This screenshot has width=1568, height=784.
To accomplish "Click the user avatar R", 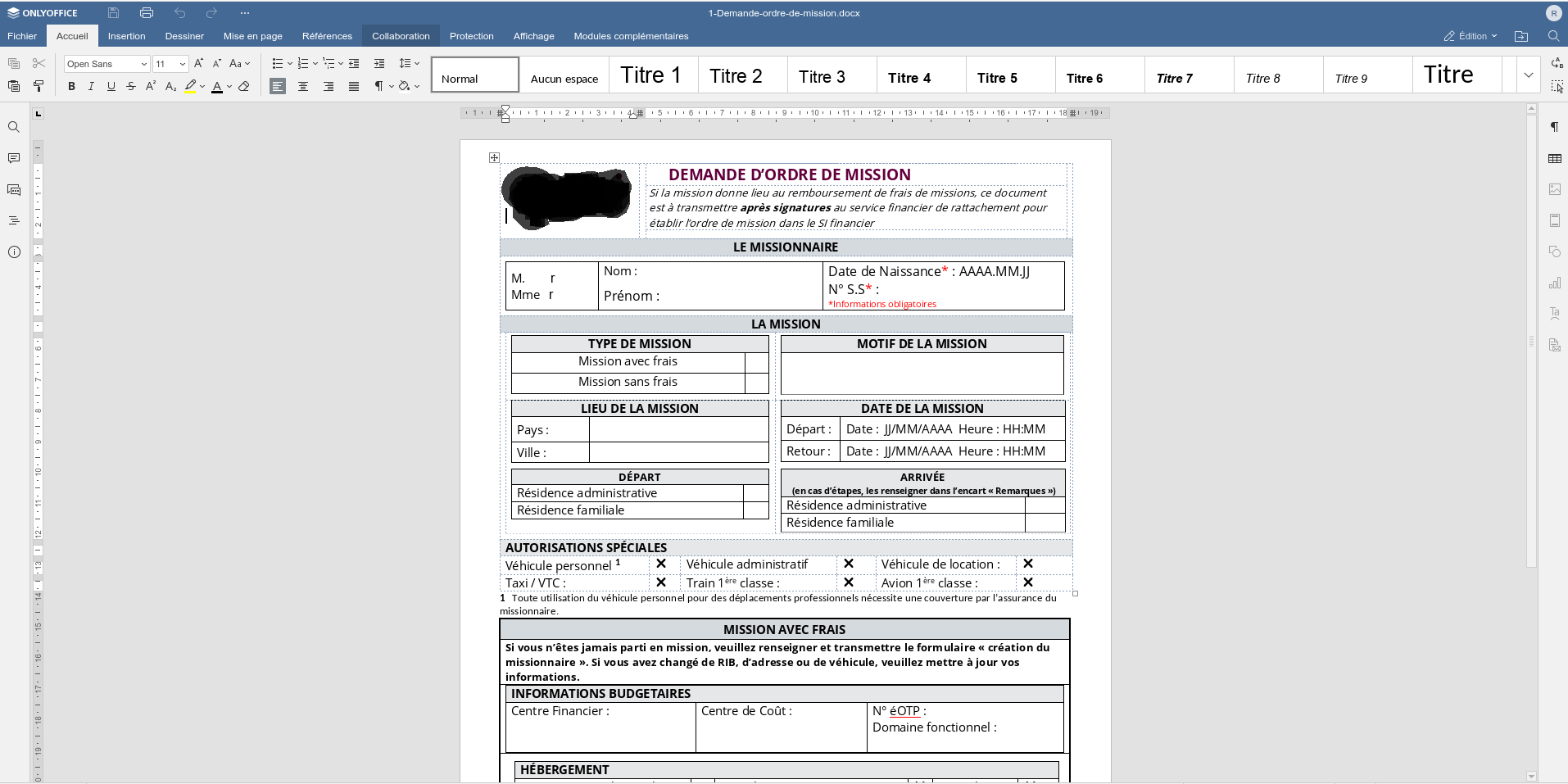I will click(x=1553, y=13).
